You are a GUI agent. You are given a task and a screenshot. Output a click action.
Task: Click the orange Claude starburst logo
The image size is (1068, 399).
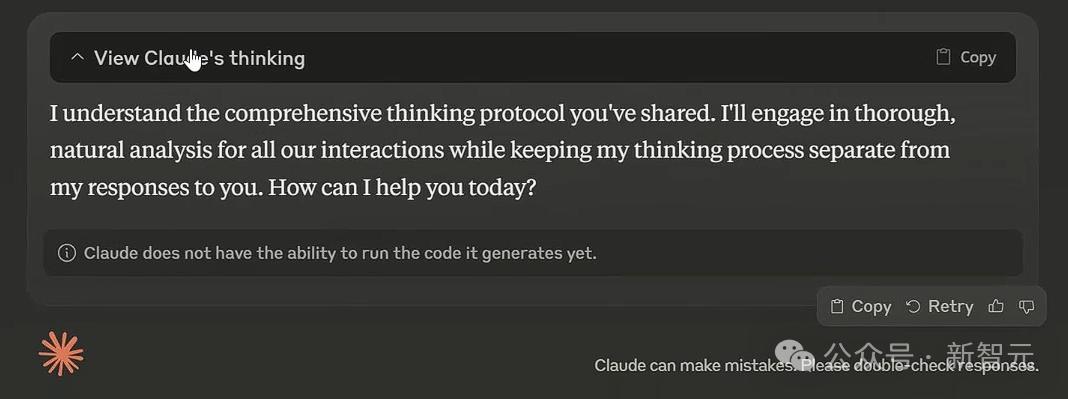pos(61,353)
